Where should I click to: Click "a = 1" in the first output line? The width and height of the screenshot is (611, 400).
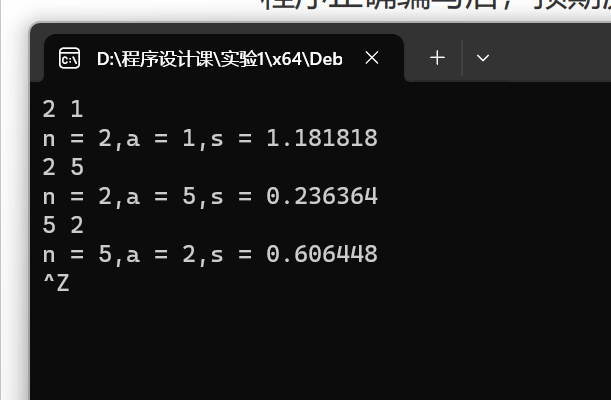pos(161,138)
